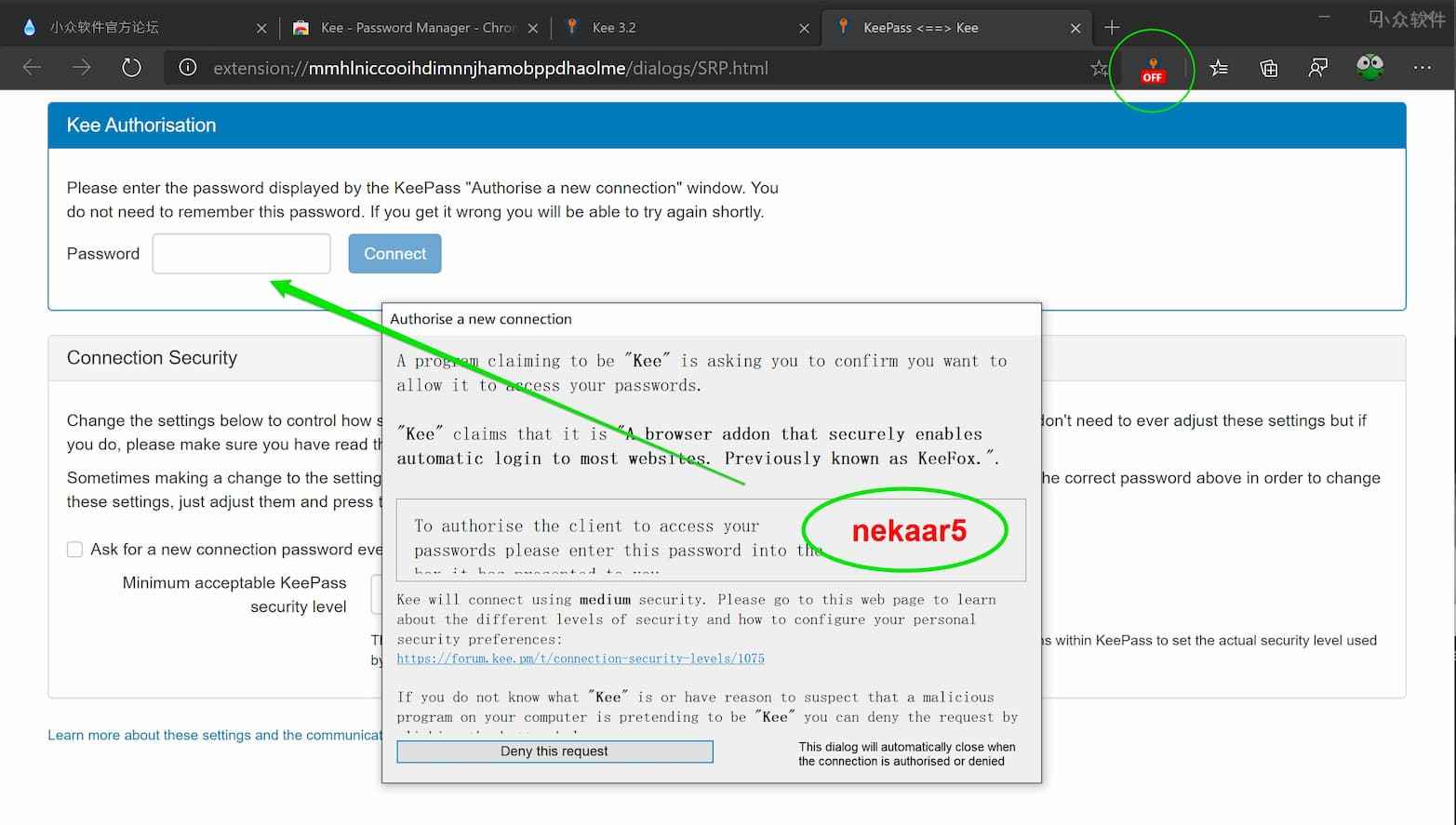Click the address bar URL

490,68
